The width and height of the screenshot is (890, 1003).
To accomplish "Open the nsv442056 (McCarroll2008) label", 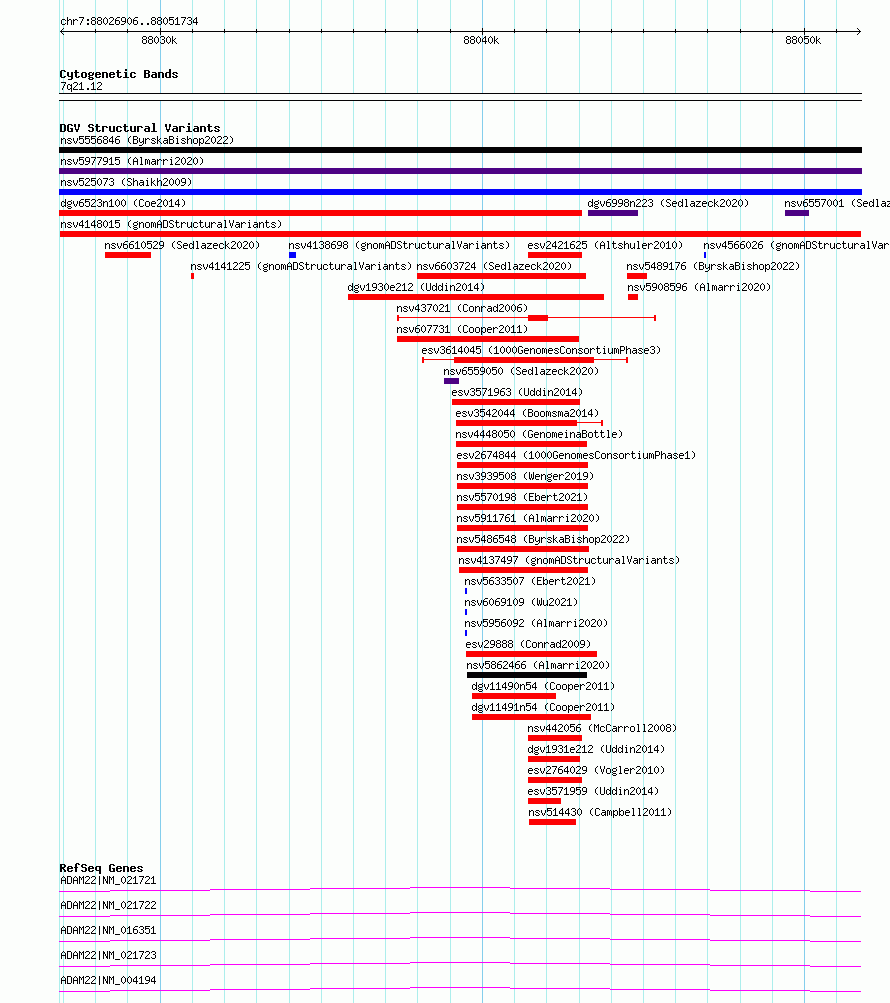I will (602, 729).
